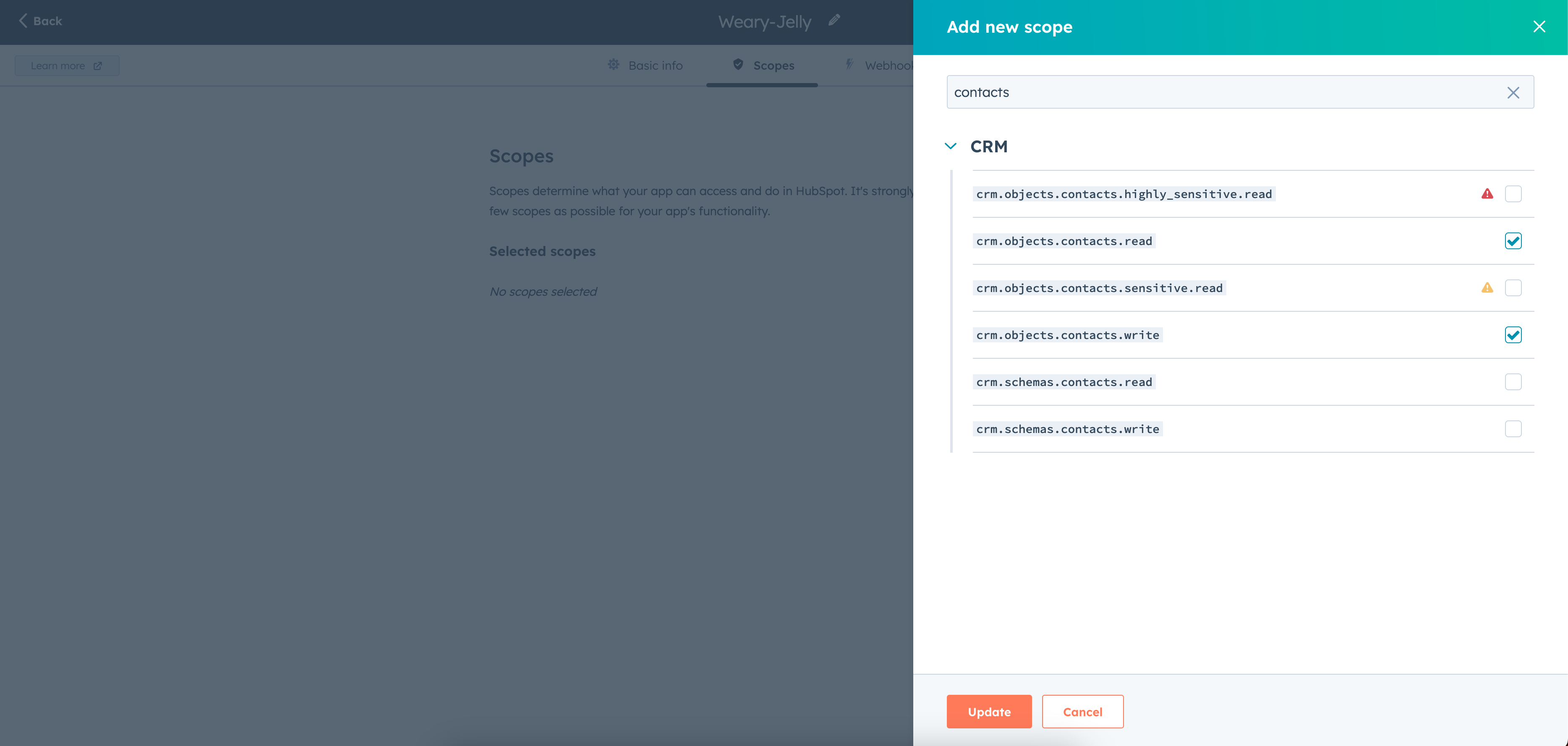Uncheck crm.objects.contacts.read scope
This screenshot has height=746, width=1568.
tap(1513, 241)
